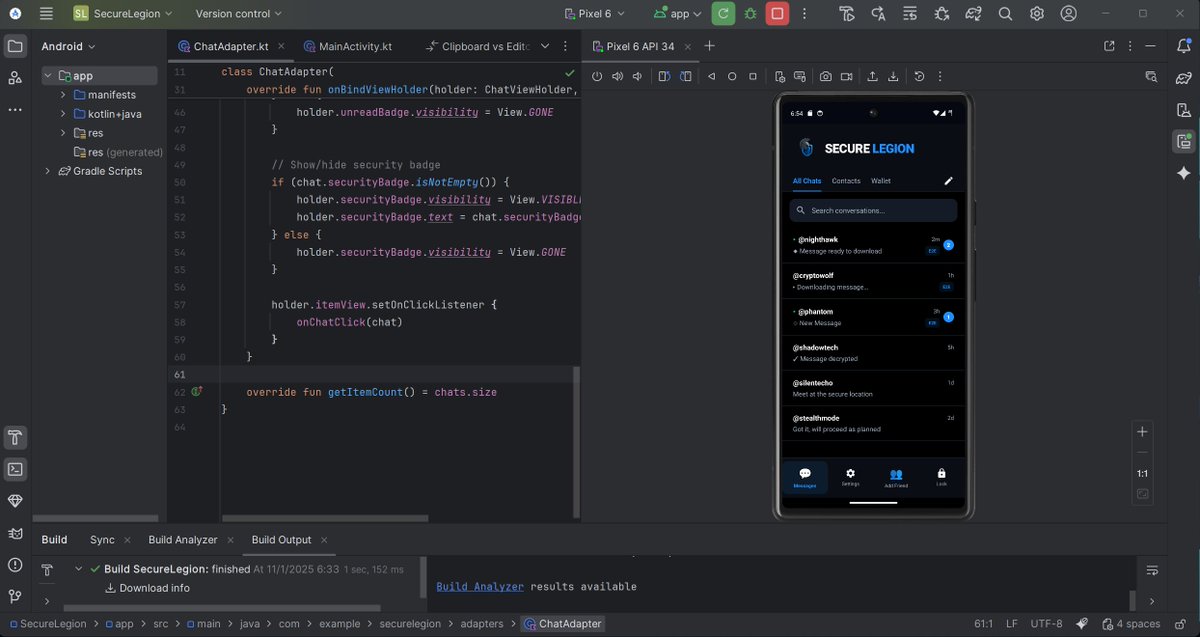Open the Sync tab in Build panel
Viewport: 1200px width, 637px height.
pyautogui.click(x=102, y=540)
